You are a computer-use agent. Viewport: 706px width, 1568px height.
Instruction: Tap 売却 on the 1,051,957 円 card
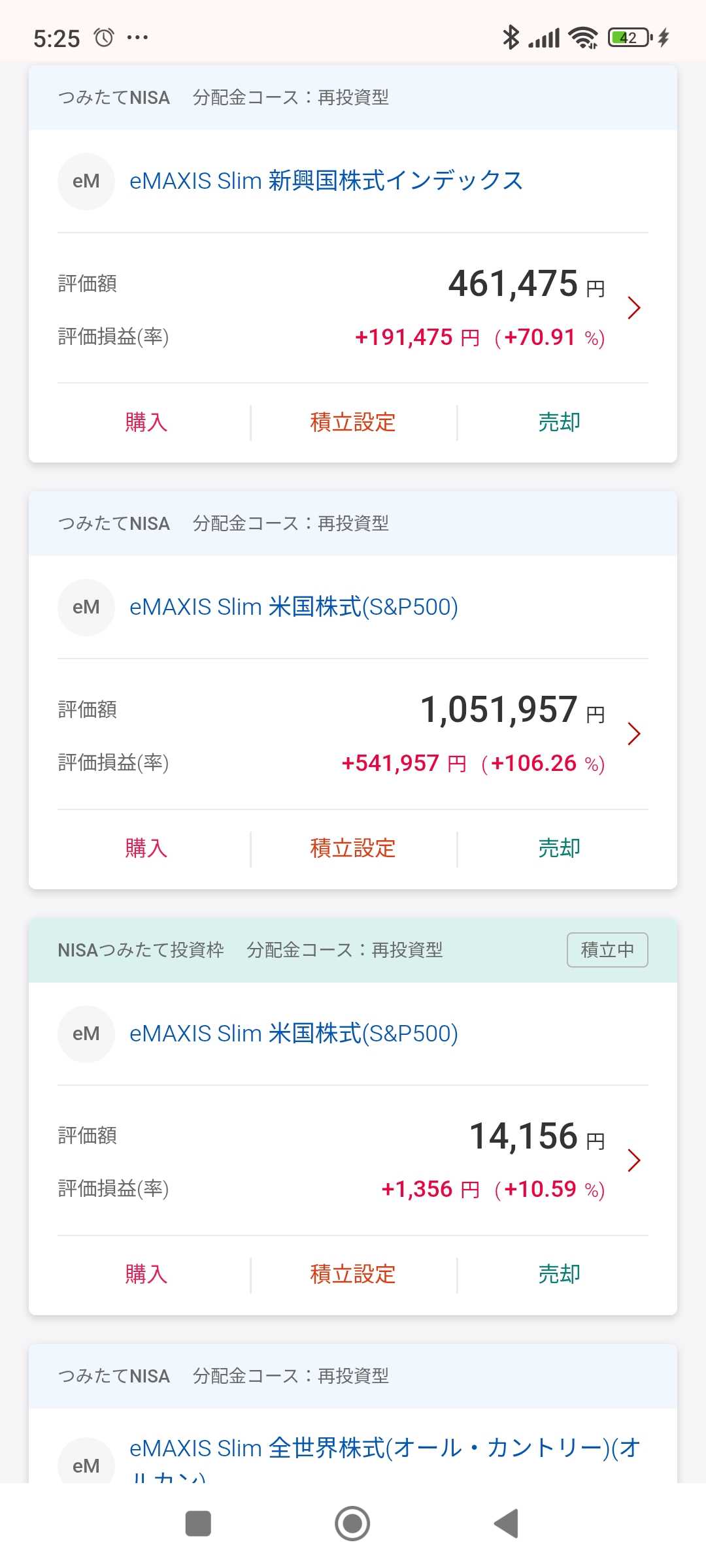point(559,848)
